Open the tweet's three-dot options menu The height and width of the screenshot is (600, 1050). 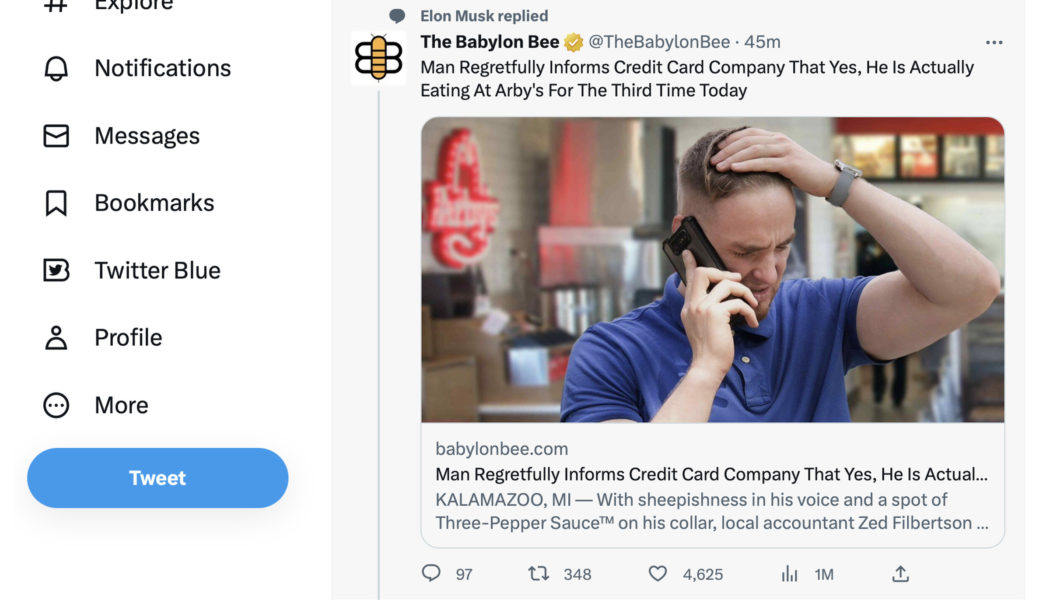pyautogui.click(x=994, y=42)
